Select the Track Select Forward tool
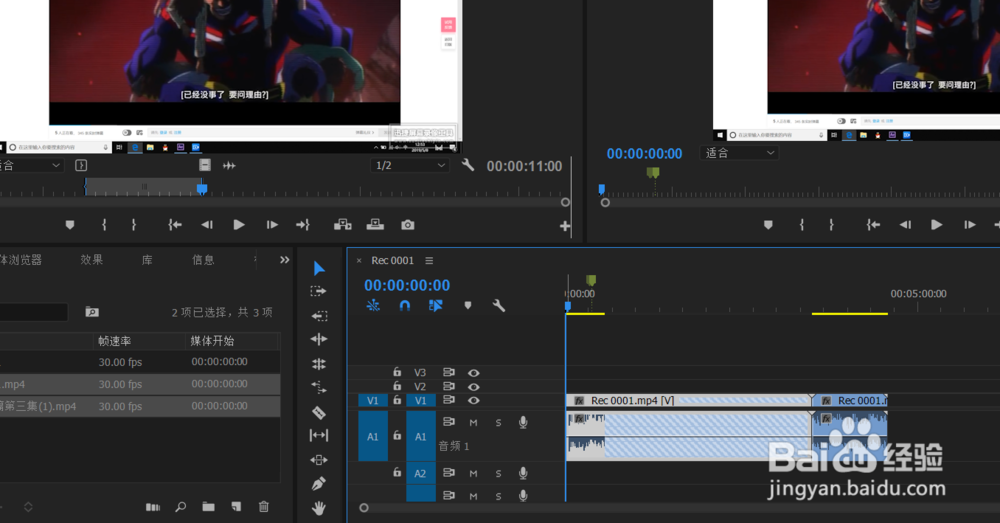The image size is (1000, 523). click(318, 291)
